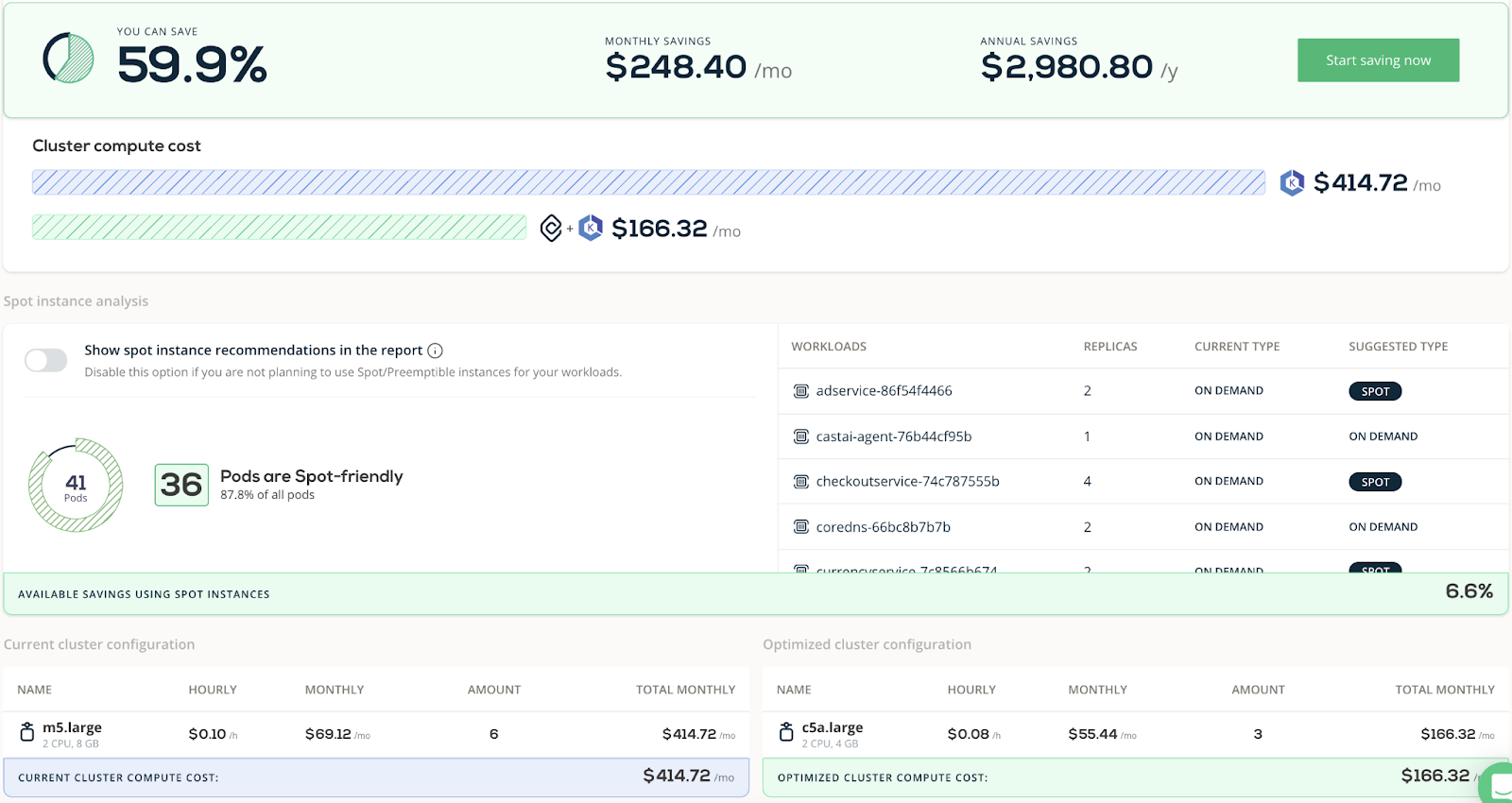Click the m5.large node instance icon
The width and height of the screenshot is (1512, 803).
click(27, 732)
